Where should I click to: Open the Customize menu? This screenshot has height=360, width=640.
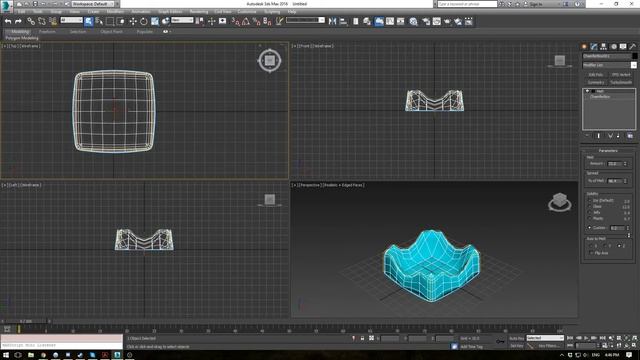click(x=247, y=11)
